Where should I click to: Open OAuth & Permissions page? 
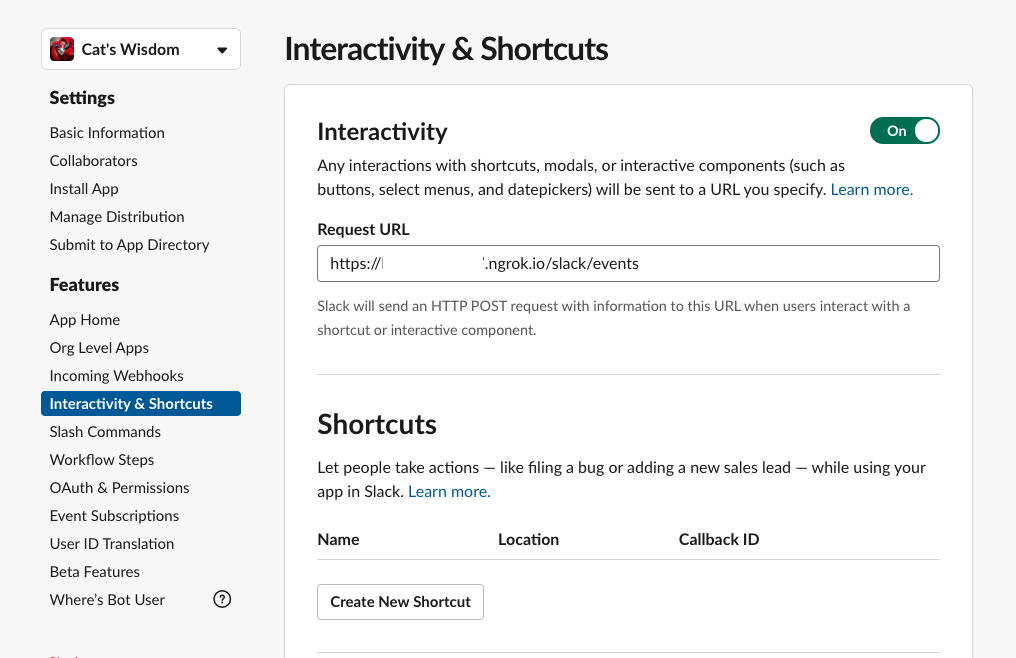[x=119, y=488]
